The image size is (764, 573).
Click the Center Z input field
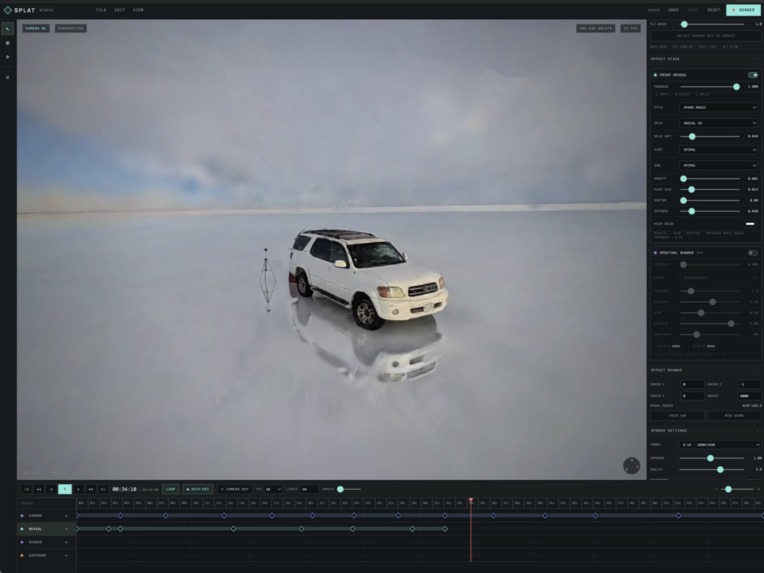click(x=692, y=396)
